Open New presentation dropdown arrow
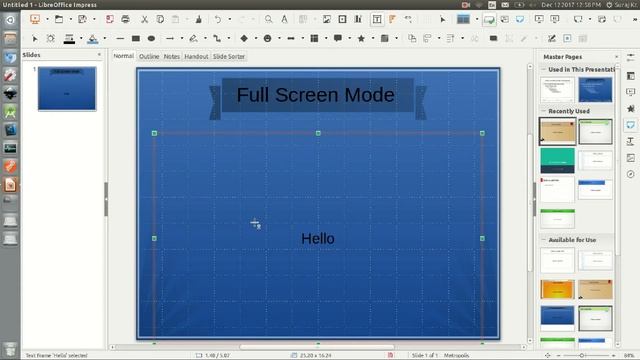Viewport: 640px width, 360px height. pyautogui.click(x=47, y=19)
